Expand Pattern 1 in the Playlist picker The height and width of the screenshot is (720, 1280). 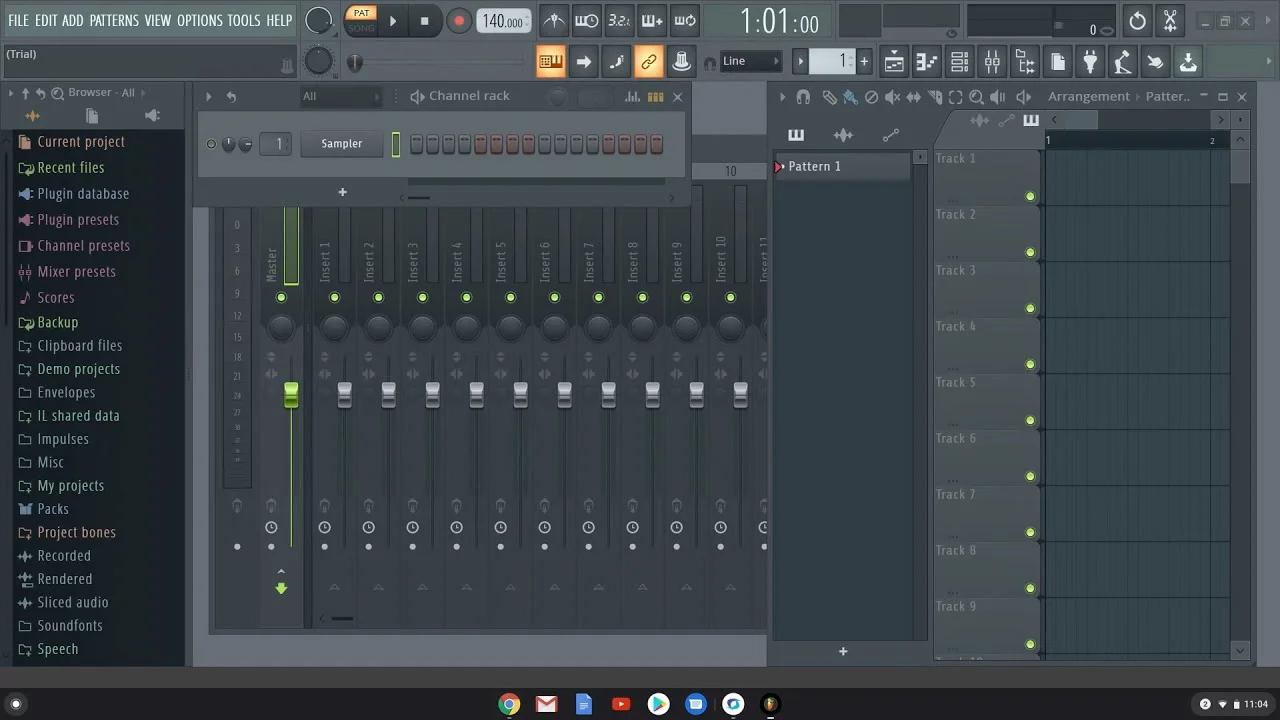tap(781, 166)
